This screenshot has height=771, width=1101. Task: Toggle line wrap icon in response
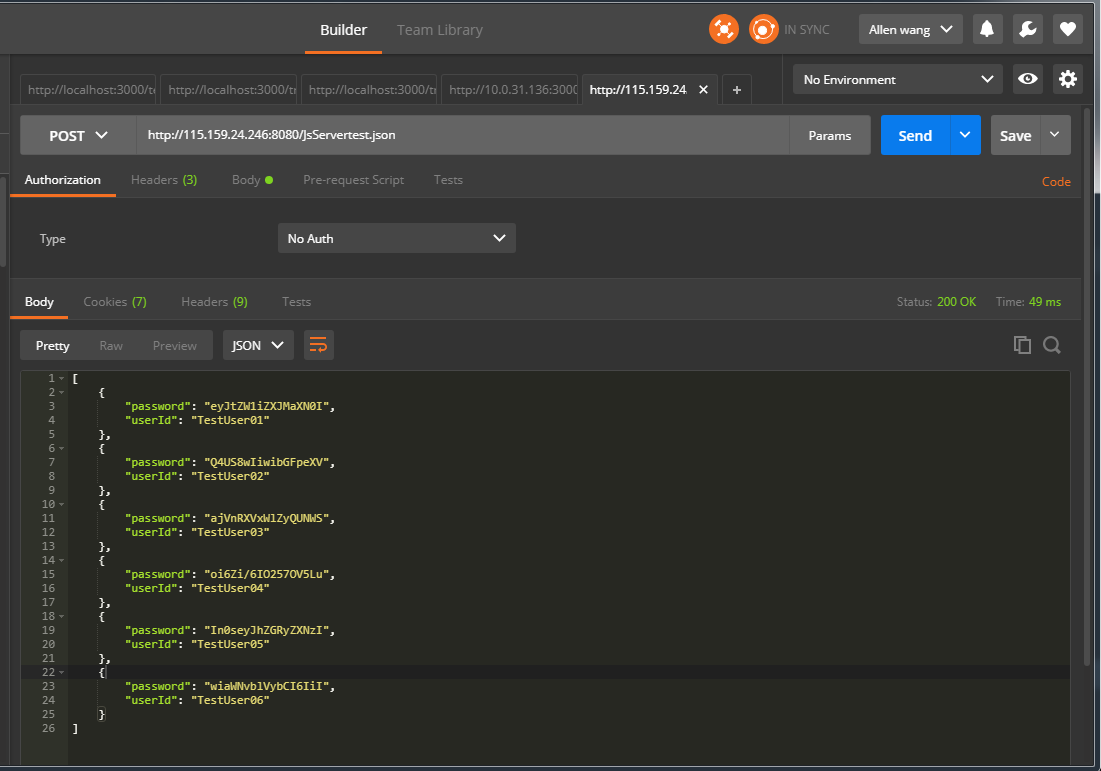point(319,345)
